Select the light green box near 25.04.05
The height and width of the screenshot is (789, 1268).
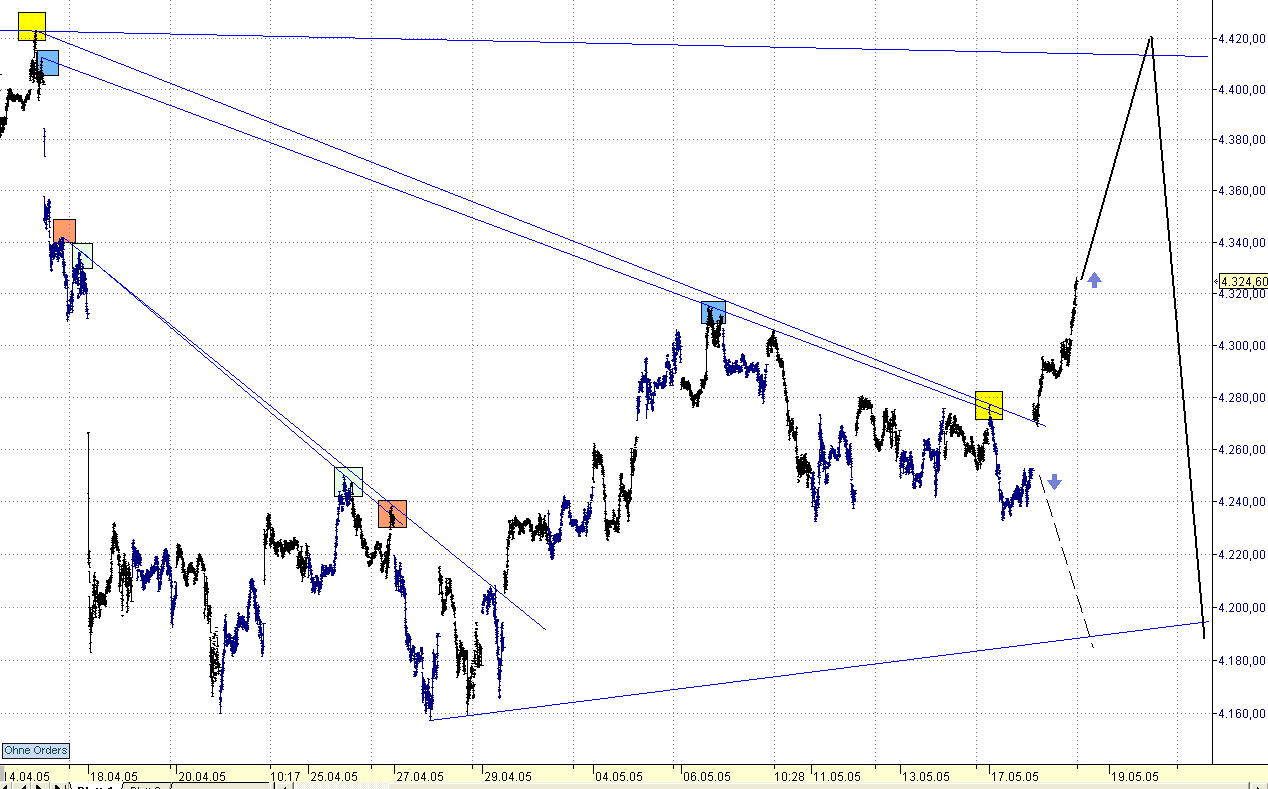pyautogui.click(x=348, y=482)
